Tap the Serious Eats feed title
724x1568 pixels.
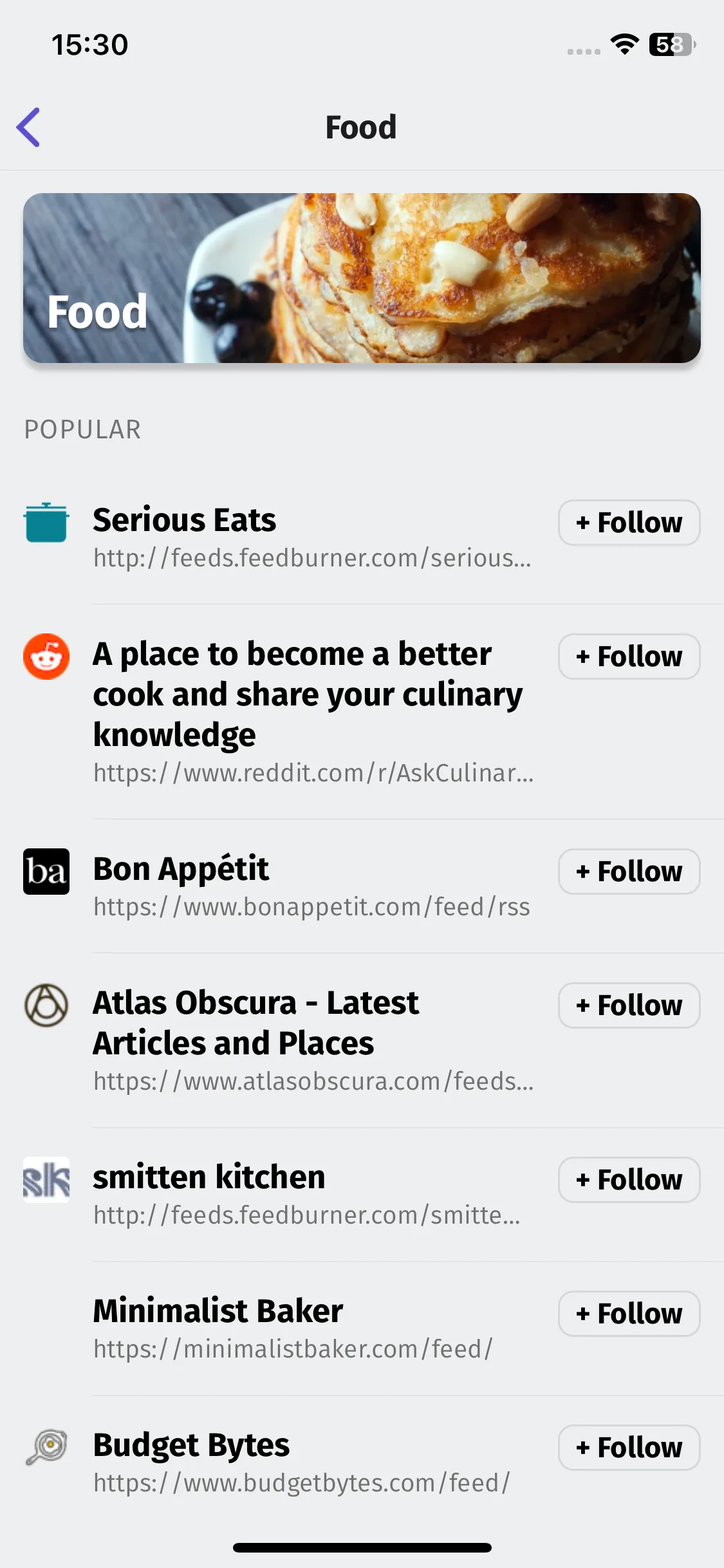click(184, 520)
